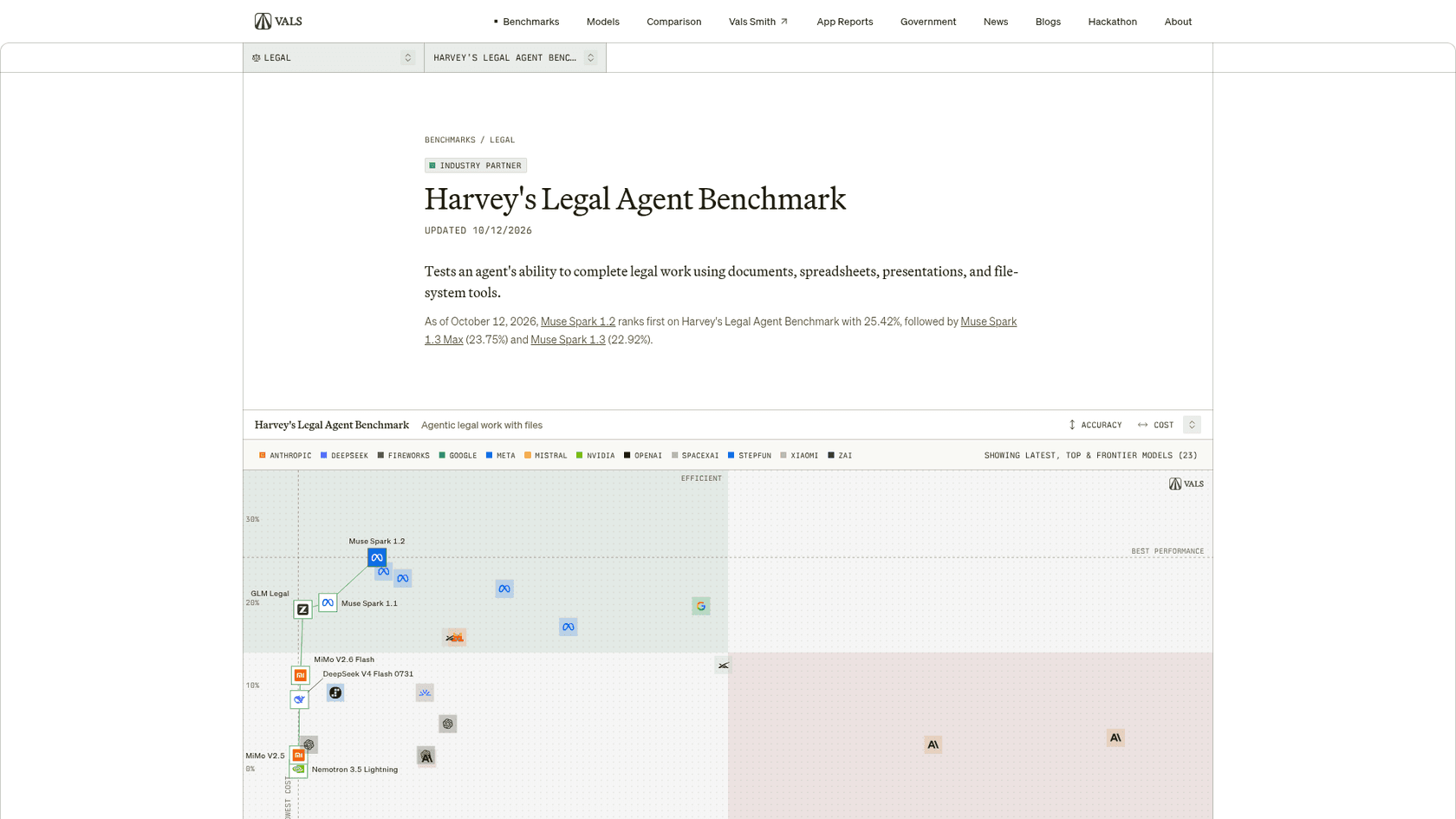Click the StepFun blue legend swatch
The image size is (1456, 819).
tap(731, 455)
